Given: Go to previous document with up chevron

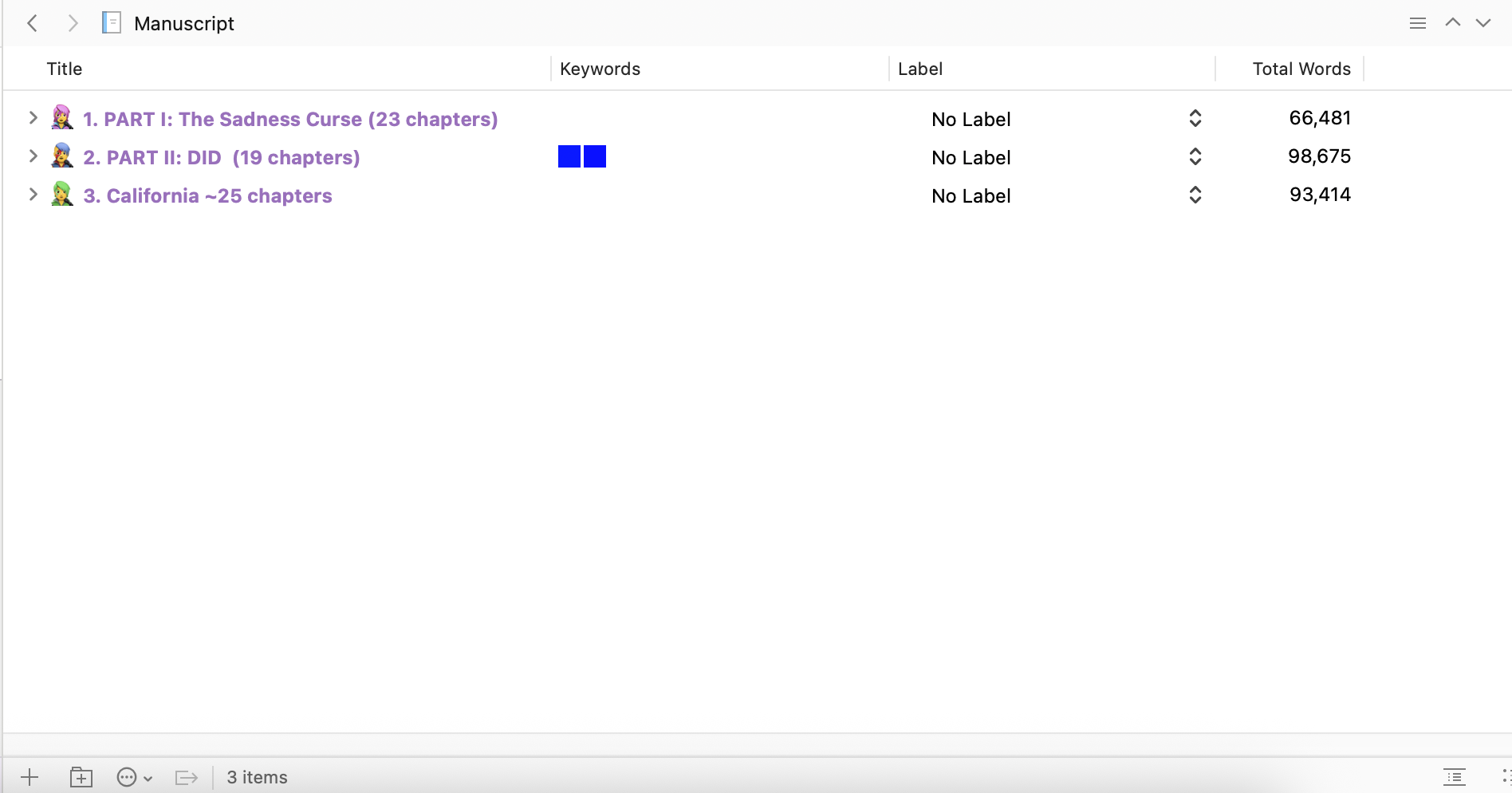Looking at the screenshot, I should [x=1452, y=23].
